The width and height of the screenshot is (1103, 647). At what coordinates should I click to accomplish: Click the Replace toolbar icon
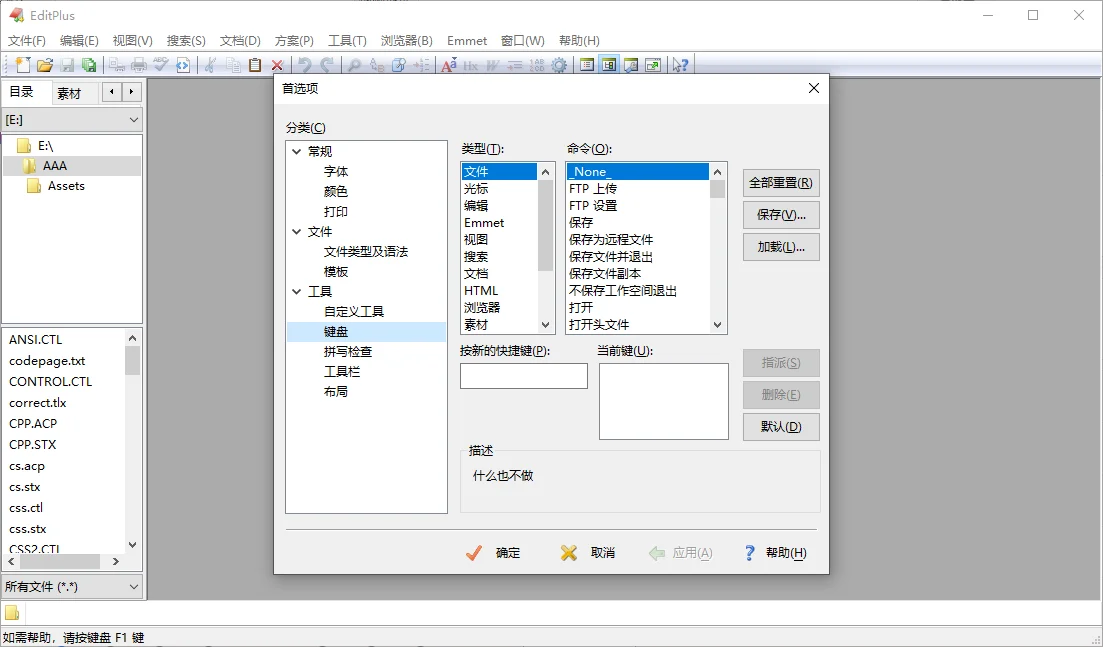[377, 65]
